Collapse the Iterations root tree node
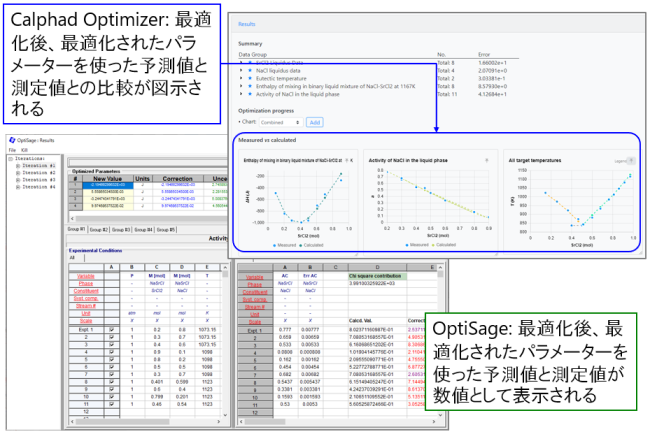The height and width of the screenshot is (434, 650). tap(11, 158)
